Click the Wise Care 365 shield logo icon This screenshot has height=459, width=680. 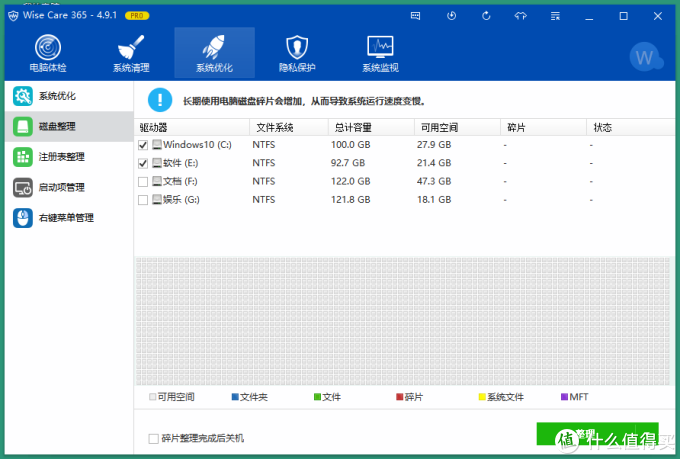pos(13,16)
